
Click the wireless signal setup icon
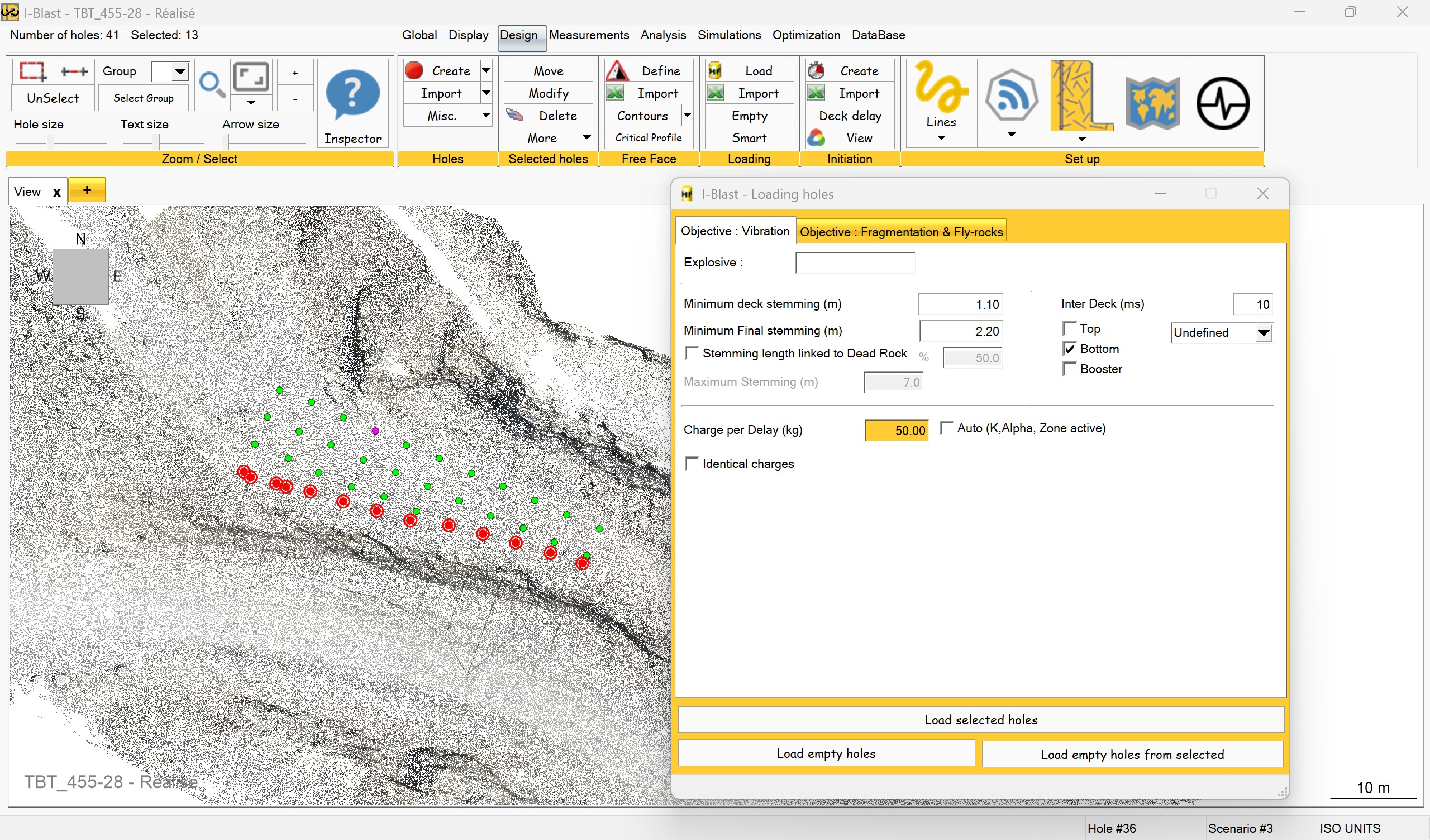point(1010,95)
